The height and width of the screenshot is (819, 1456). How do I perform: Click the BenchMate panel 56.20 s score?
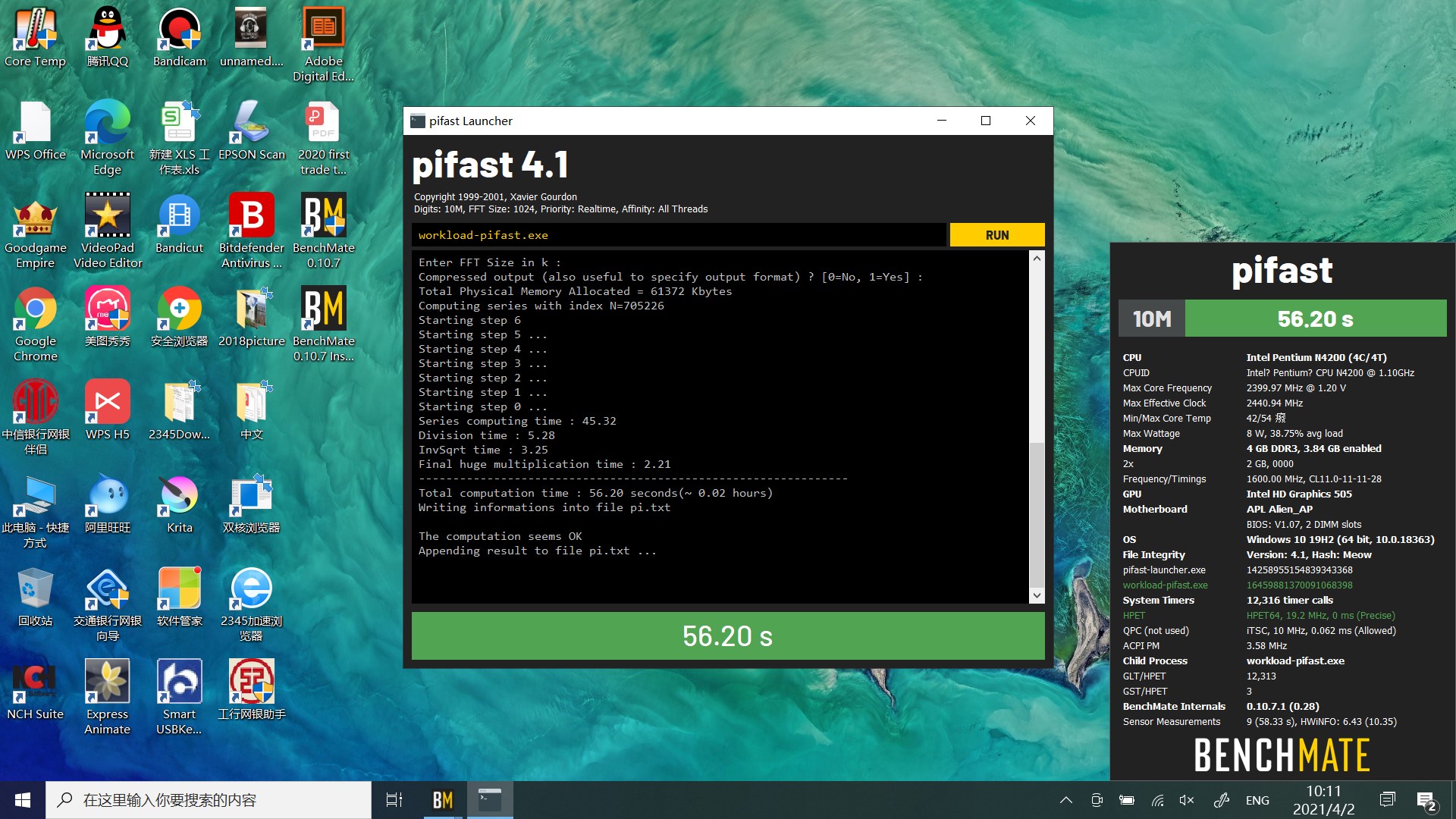click(x=1316, y=318)
